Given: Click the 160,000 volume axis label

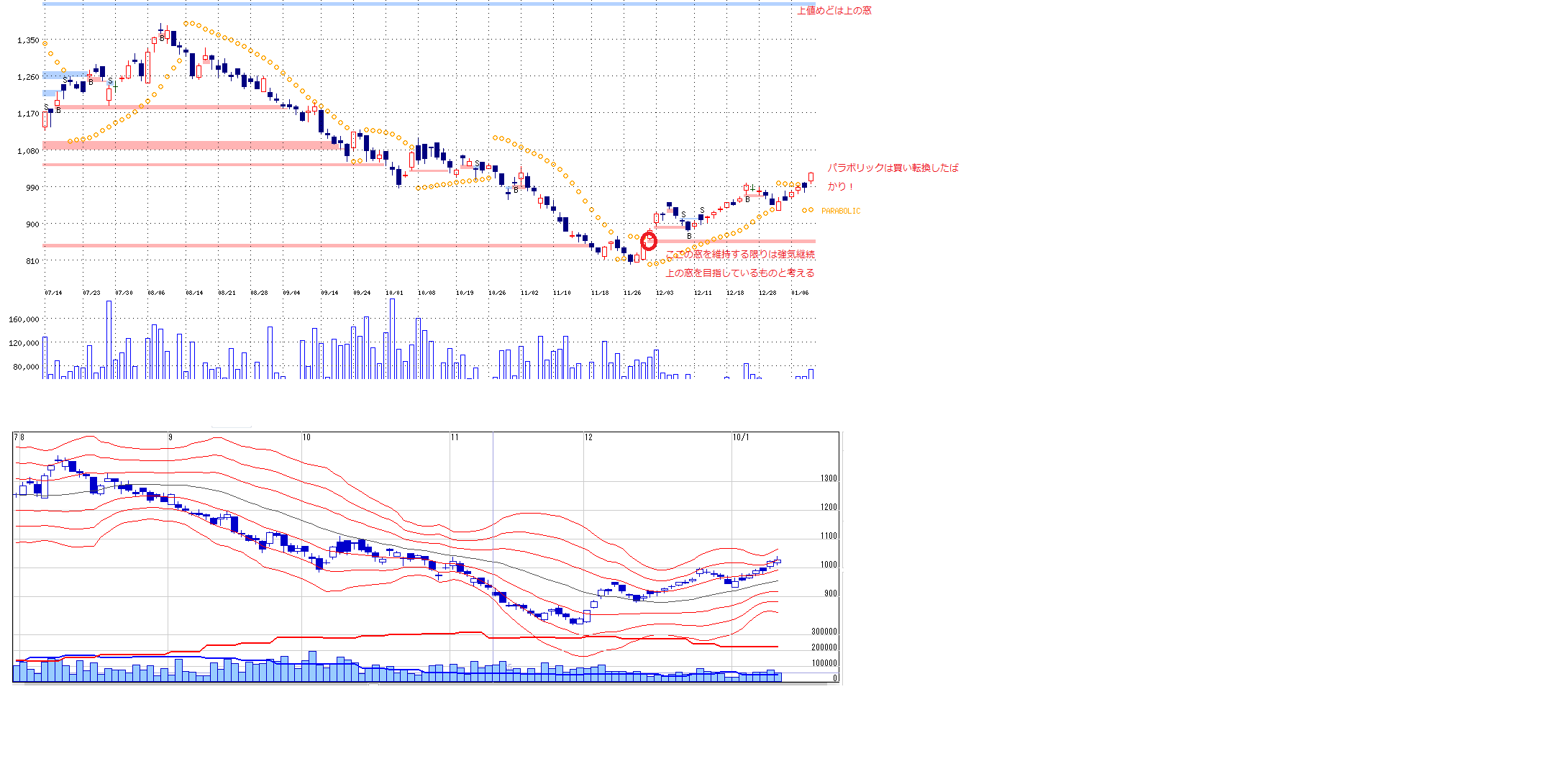Looking at the screenshot, I should [24, 319].
